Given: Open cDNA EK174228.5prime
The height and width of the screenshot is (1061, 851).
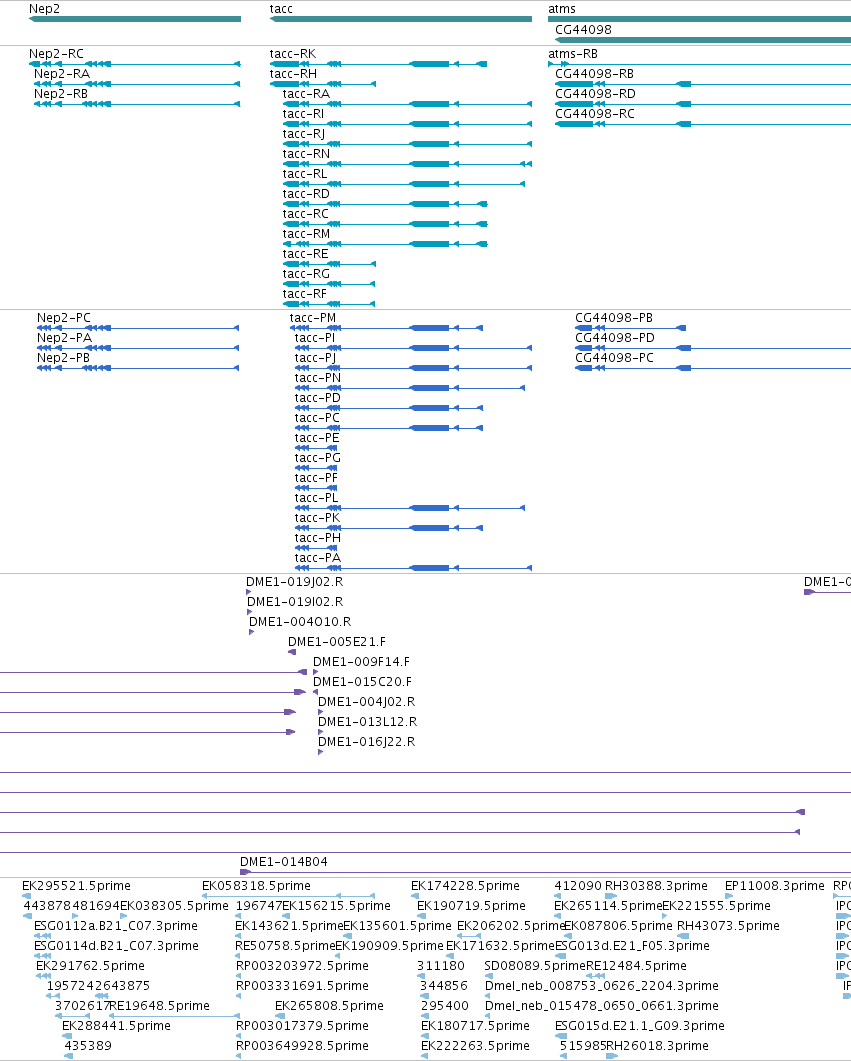Looking at the screenshot, I should pyautogui.click(x=465, y=885).
